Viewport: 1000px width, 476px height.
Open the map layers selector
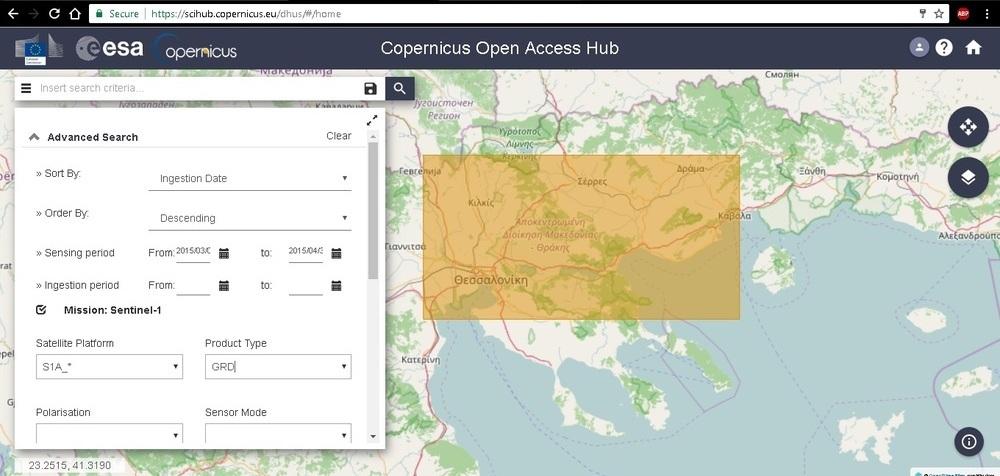coord(968,177)
